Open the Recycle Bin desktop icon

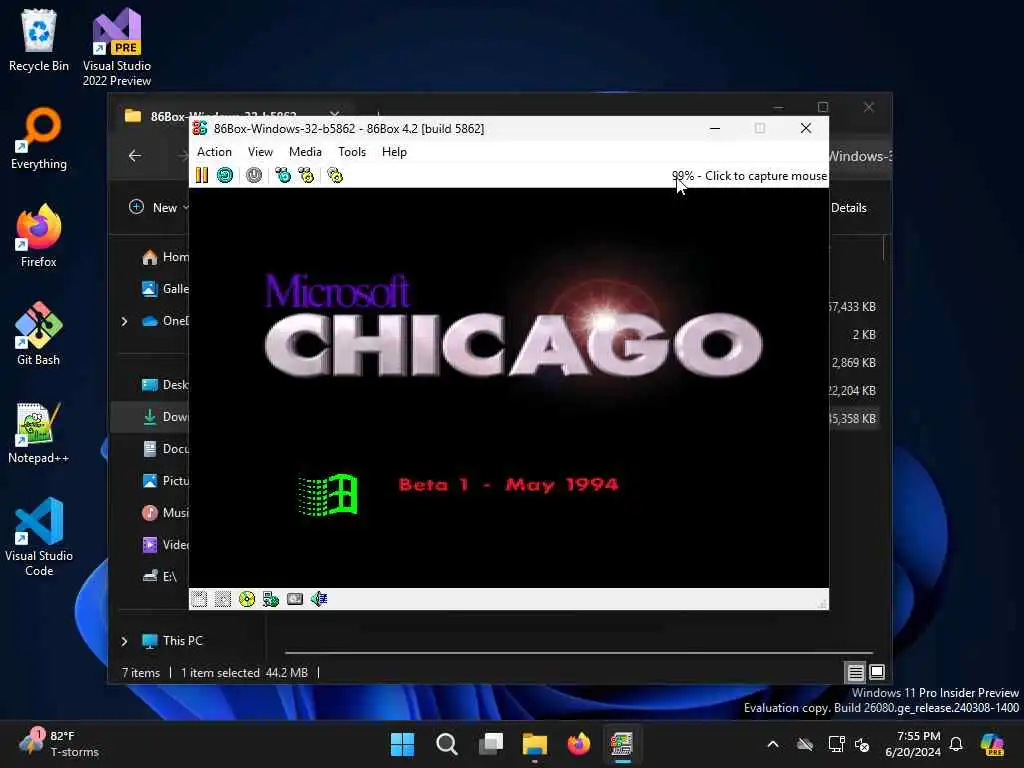(39, 40)
